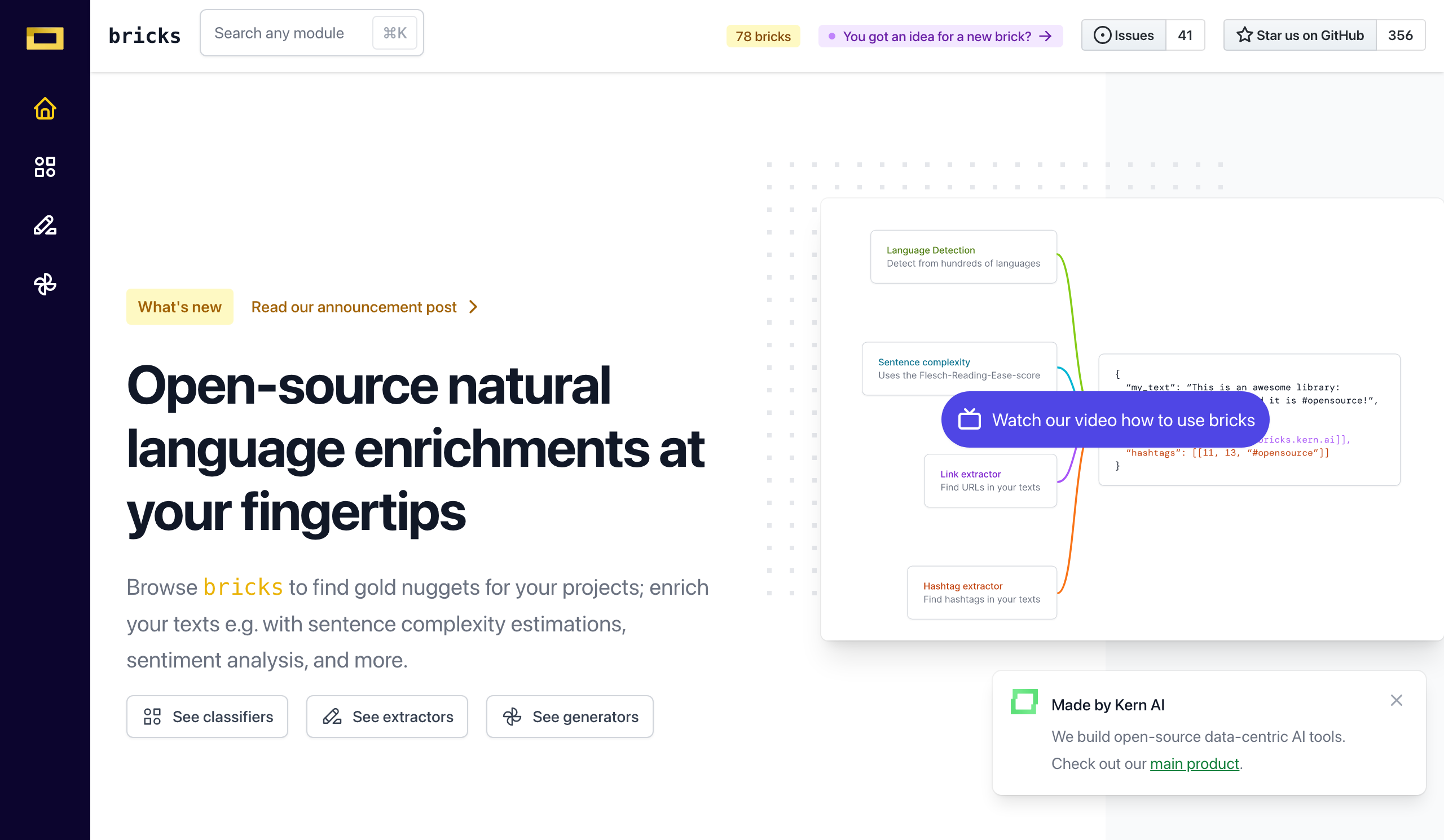Open the main product link
Viewport: 1444px width, 840px height.
(x=1194, y=763)
